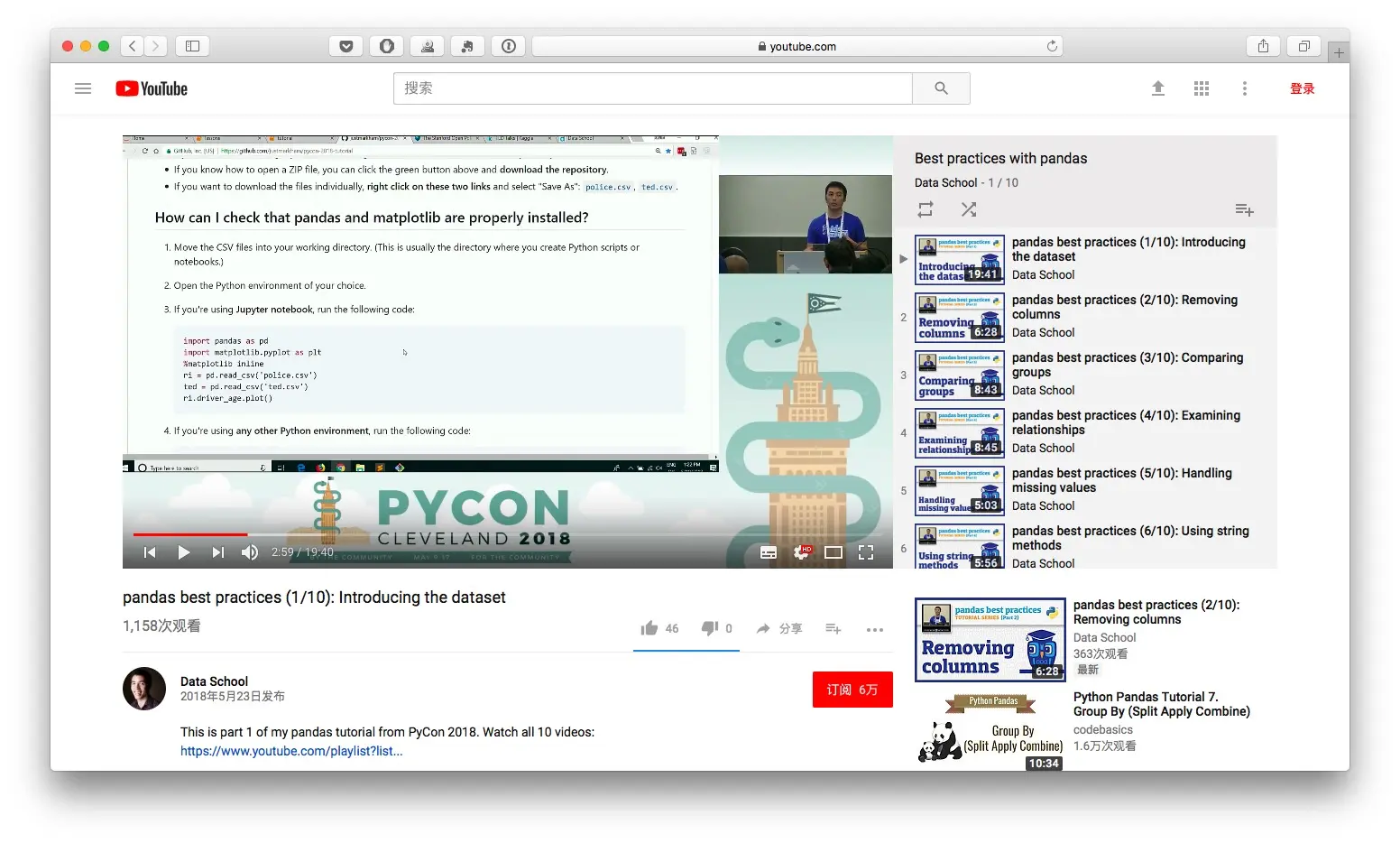Viewport: 1400px width, 843px height.
Task: Open the YouTube hamburger guide menu
Action: pyautogui.click(x=83, y=88)
